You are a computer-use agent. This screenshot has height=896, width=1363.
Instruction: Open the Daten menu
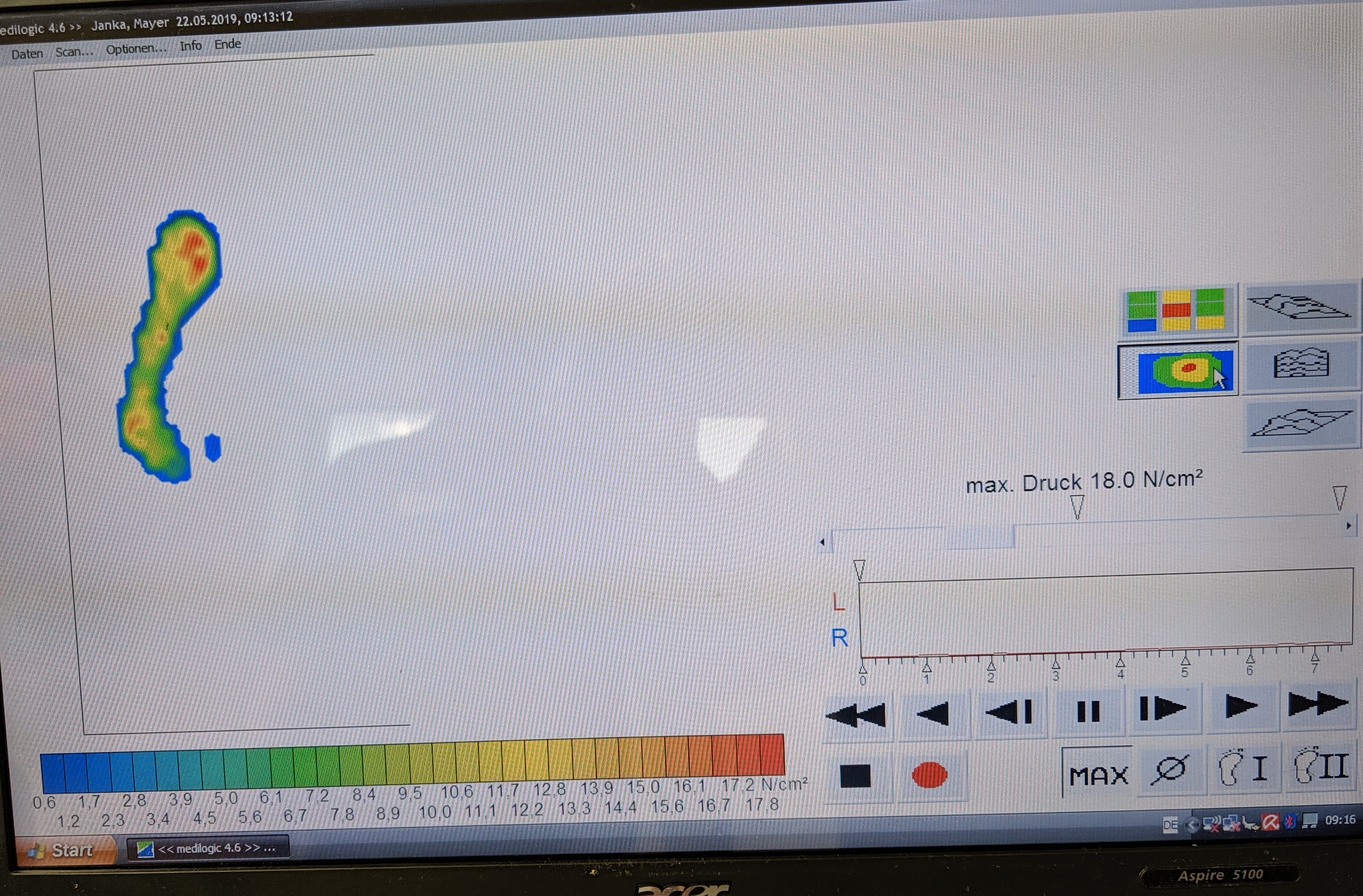(27, 54)
